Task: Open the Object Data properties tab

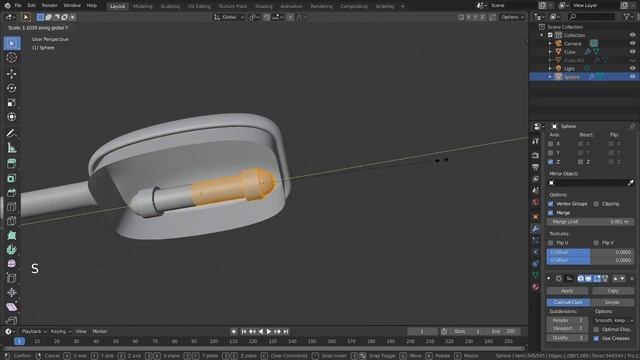Action: coord(536,275)
